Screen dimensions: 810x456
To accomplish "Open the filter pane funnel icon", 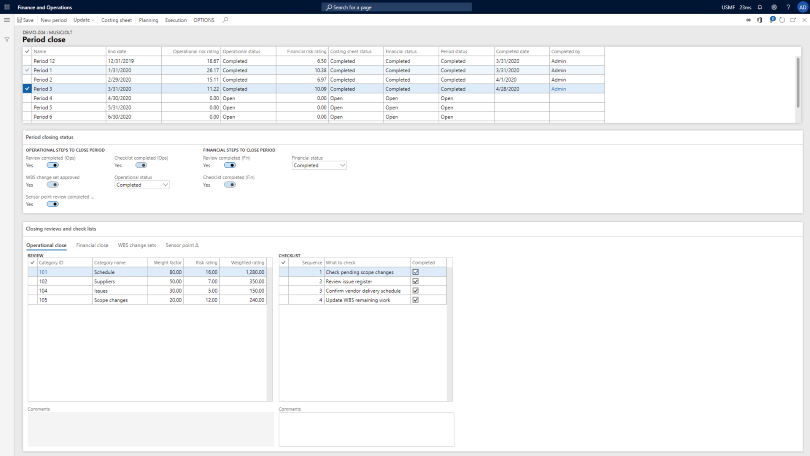I will click(x=7, y=39).
